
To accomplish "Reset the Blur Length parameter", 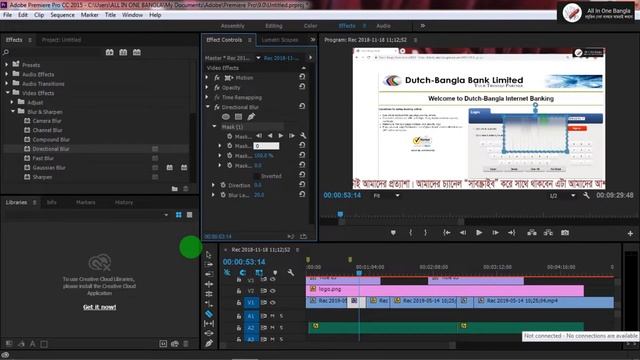I will 302,194.
